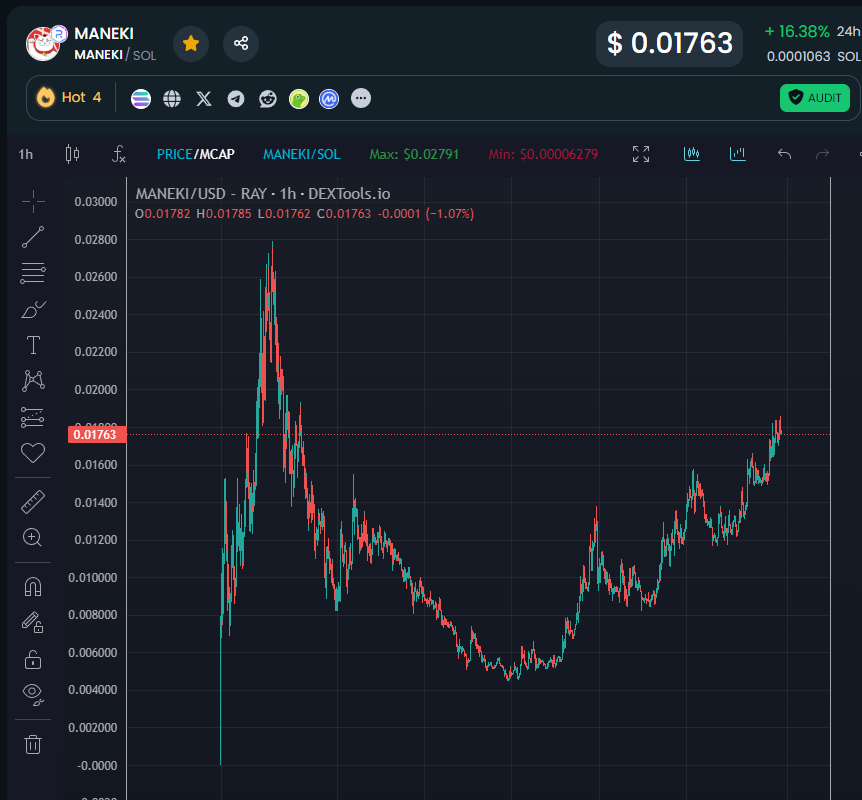The height and width of the screenshot is (800, 862).
Task: Click the MANEKI/USD chart title
Action: coord(263,194)
